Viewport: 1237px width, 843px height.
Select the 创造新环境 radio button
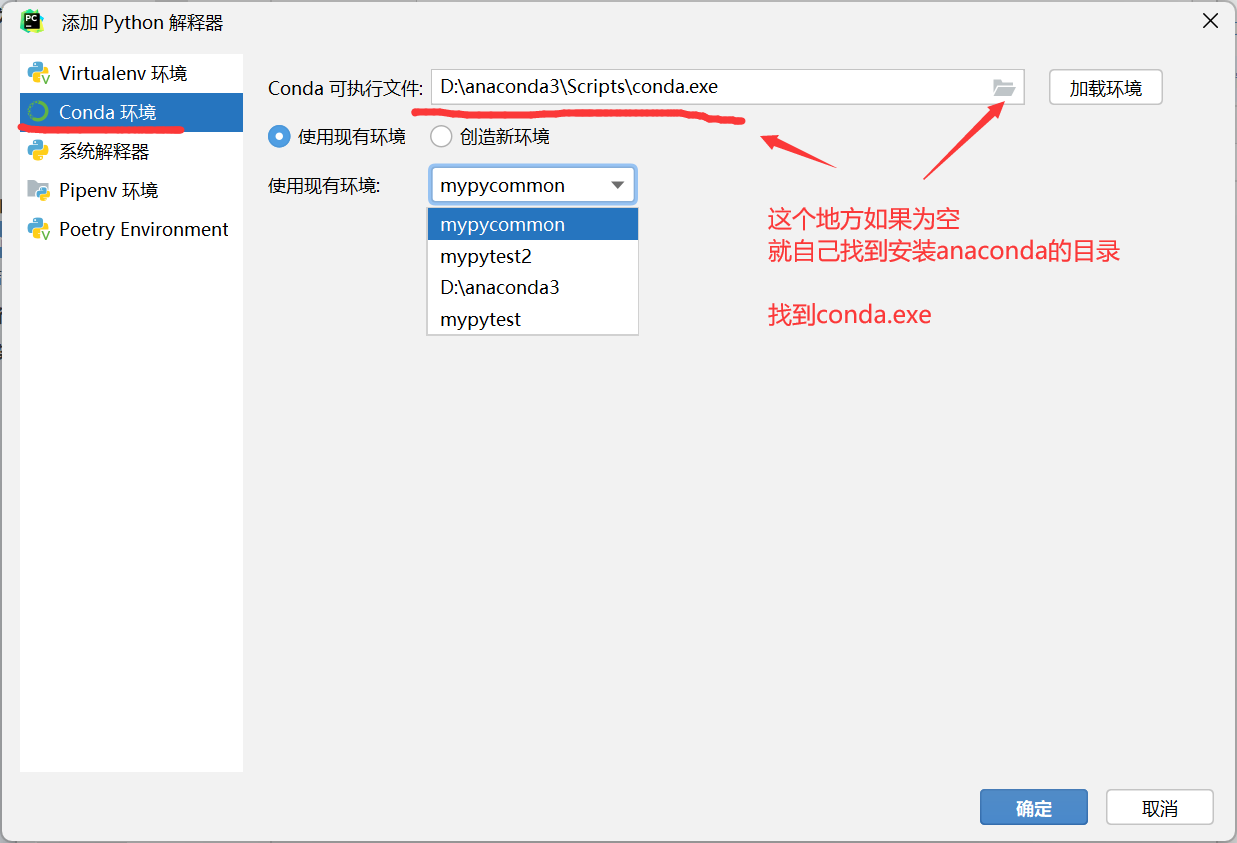click(x=441, y=136)
